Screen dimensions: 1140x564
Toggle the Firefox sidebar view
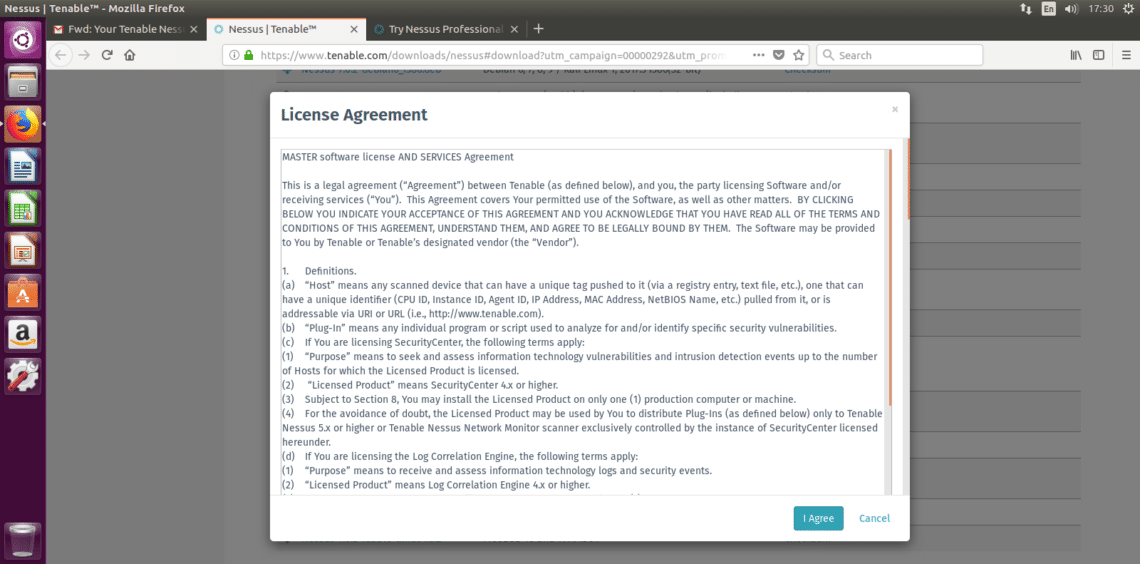tap(1099, 55)
